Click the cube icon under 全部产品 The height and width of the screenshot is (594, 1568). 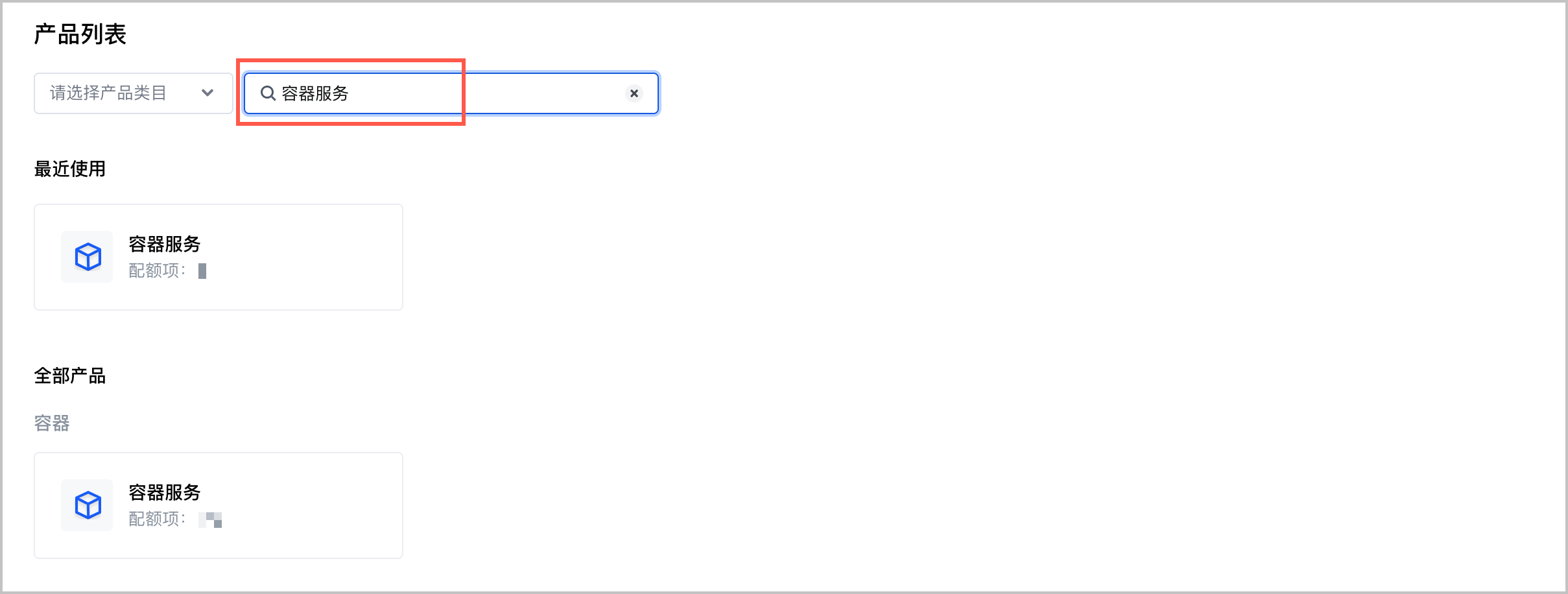[88, 505]
